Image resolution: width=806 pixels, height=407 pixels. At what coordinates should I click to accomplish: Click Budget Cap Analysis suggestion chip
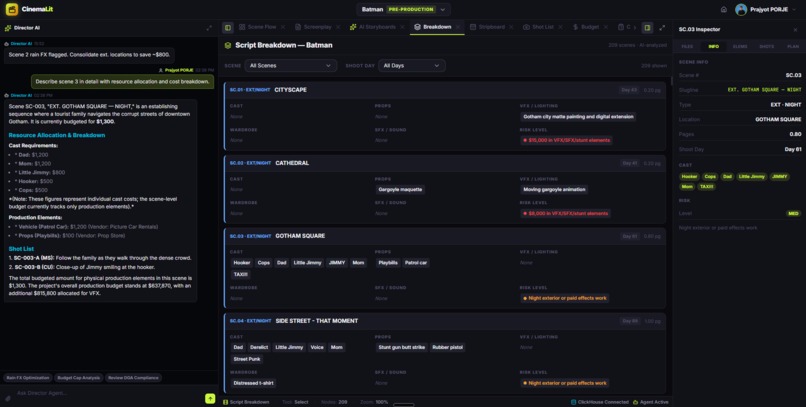(x=78, y=378)
